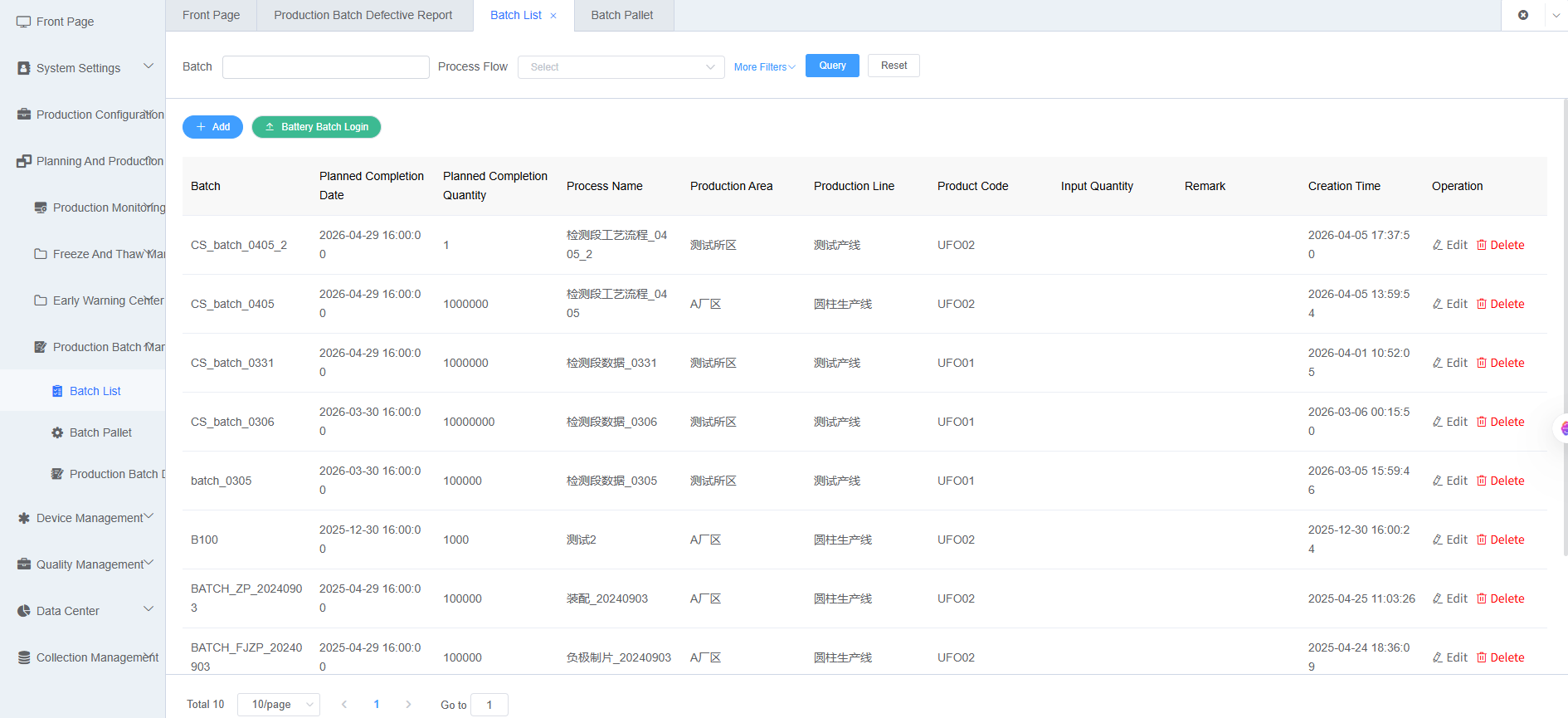Screen dimensions: 1568x718
Task: Click the Production Monitoring icon
Action: [40, 208]
